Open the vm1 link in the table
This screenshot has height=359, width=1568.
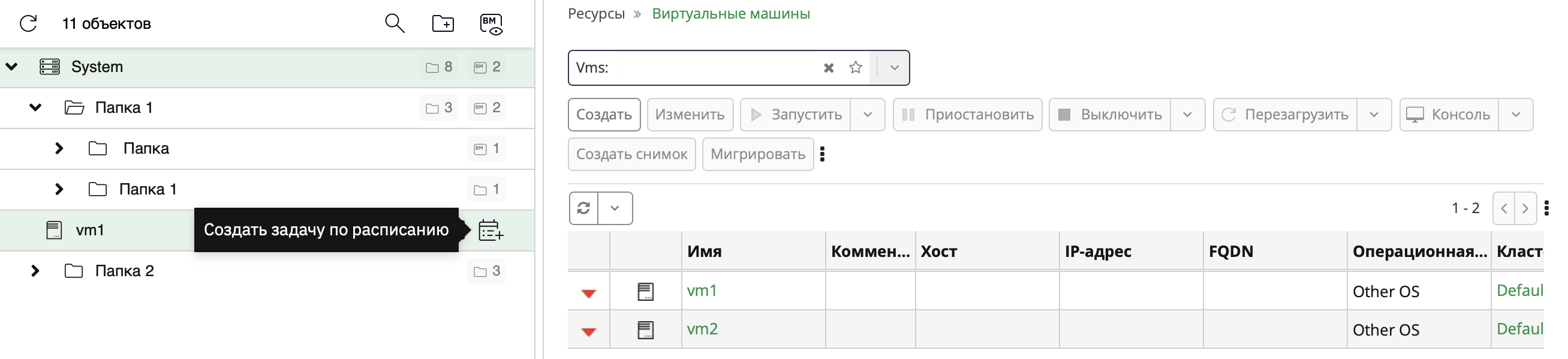(x=702, y=291)
